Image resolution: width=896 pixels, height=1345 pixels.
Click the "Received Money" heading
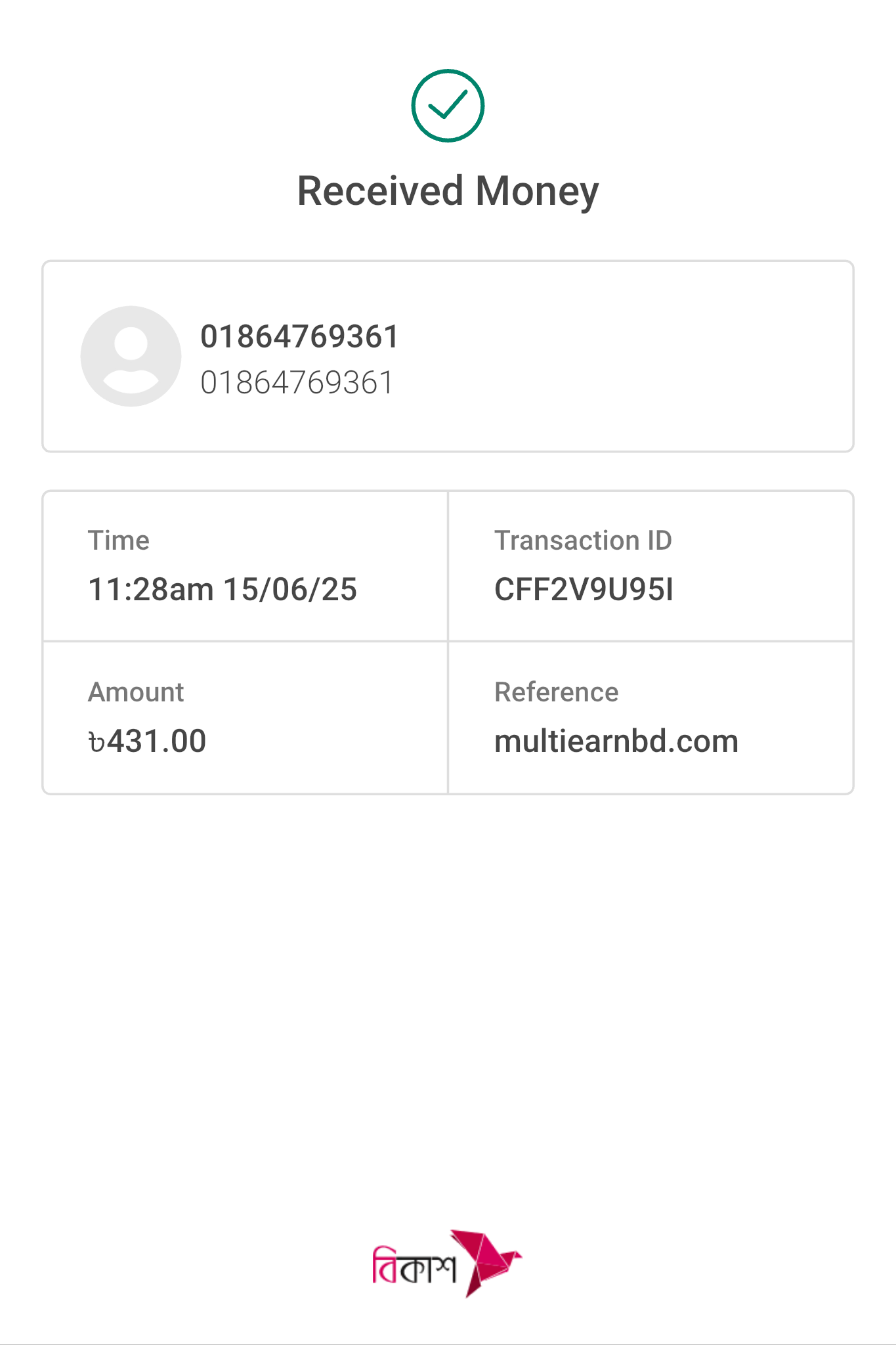(x=448, y=191)
